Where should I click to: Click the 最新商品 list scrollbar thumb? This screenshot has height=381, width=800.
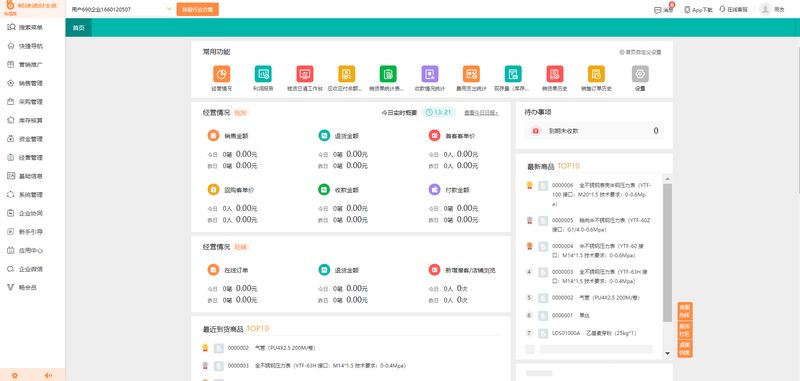point(667,253)
